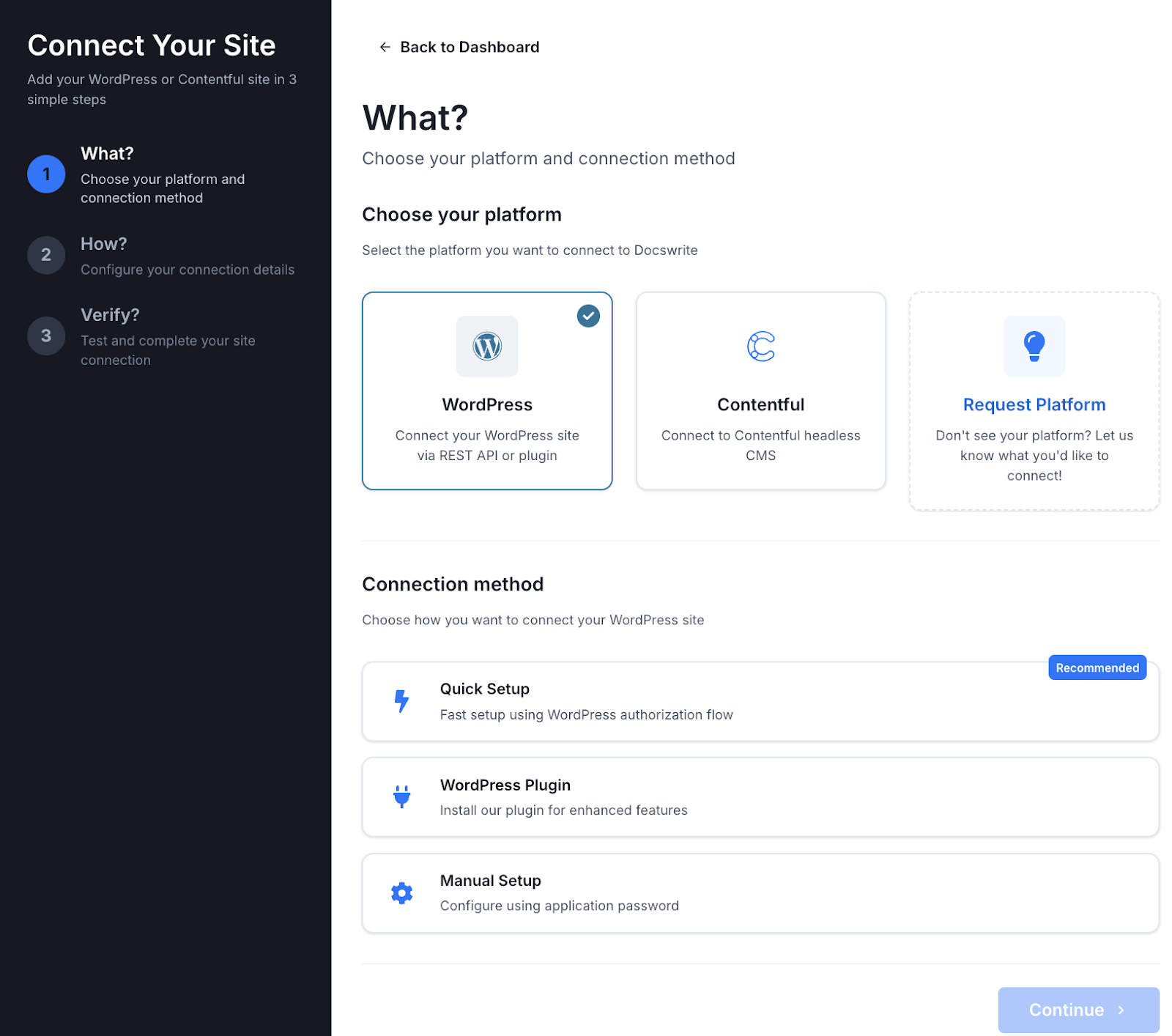Choose Quick Setup connection method
The width and height of the screenshot is (1172, 1036).
760,701
